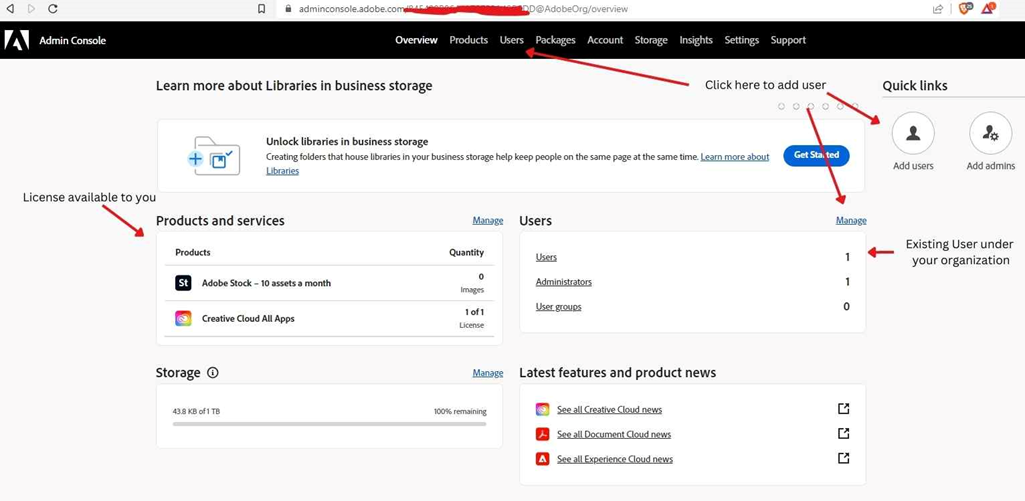Viewport: 1025px width, 501px height.
Task: Click the padlock site info icon
Action: (x=288, y=9)
